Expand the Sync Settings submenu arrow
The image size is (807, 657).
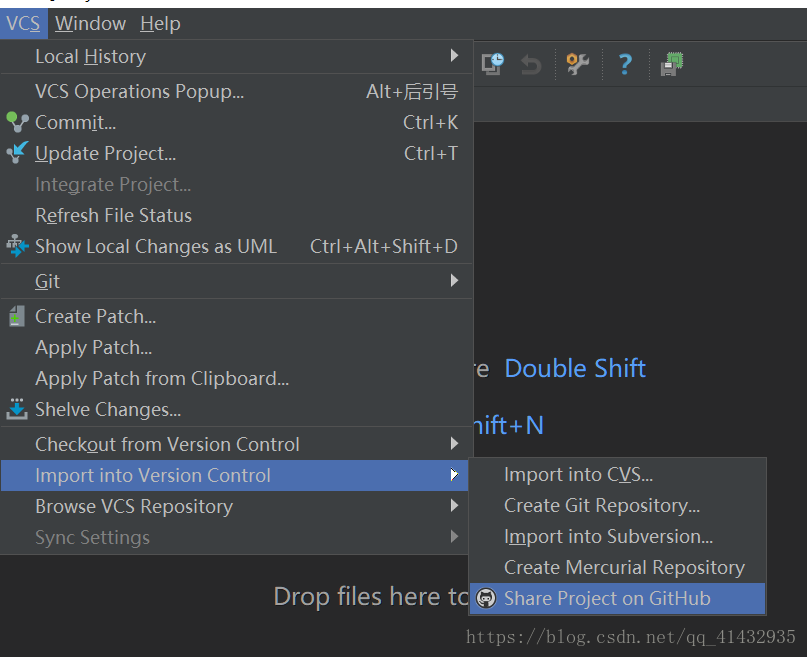point(454,537)
